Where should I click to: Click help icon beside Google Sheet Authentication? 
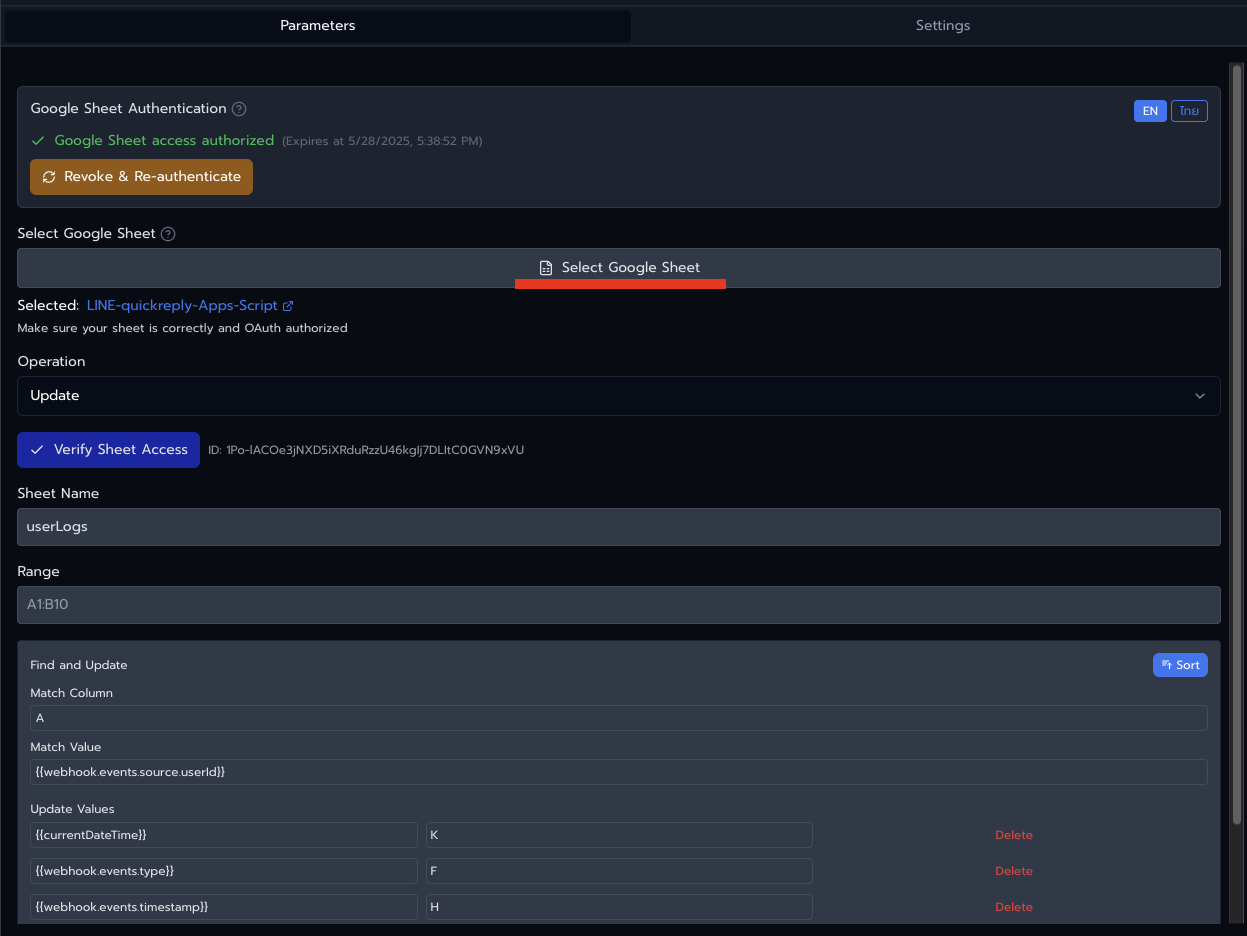click(x=239, y=109)
